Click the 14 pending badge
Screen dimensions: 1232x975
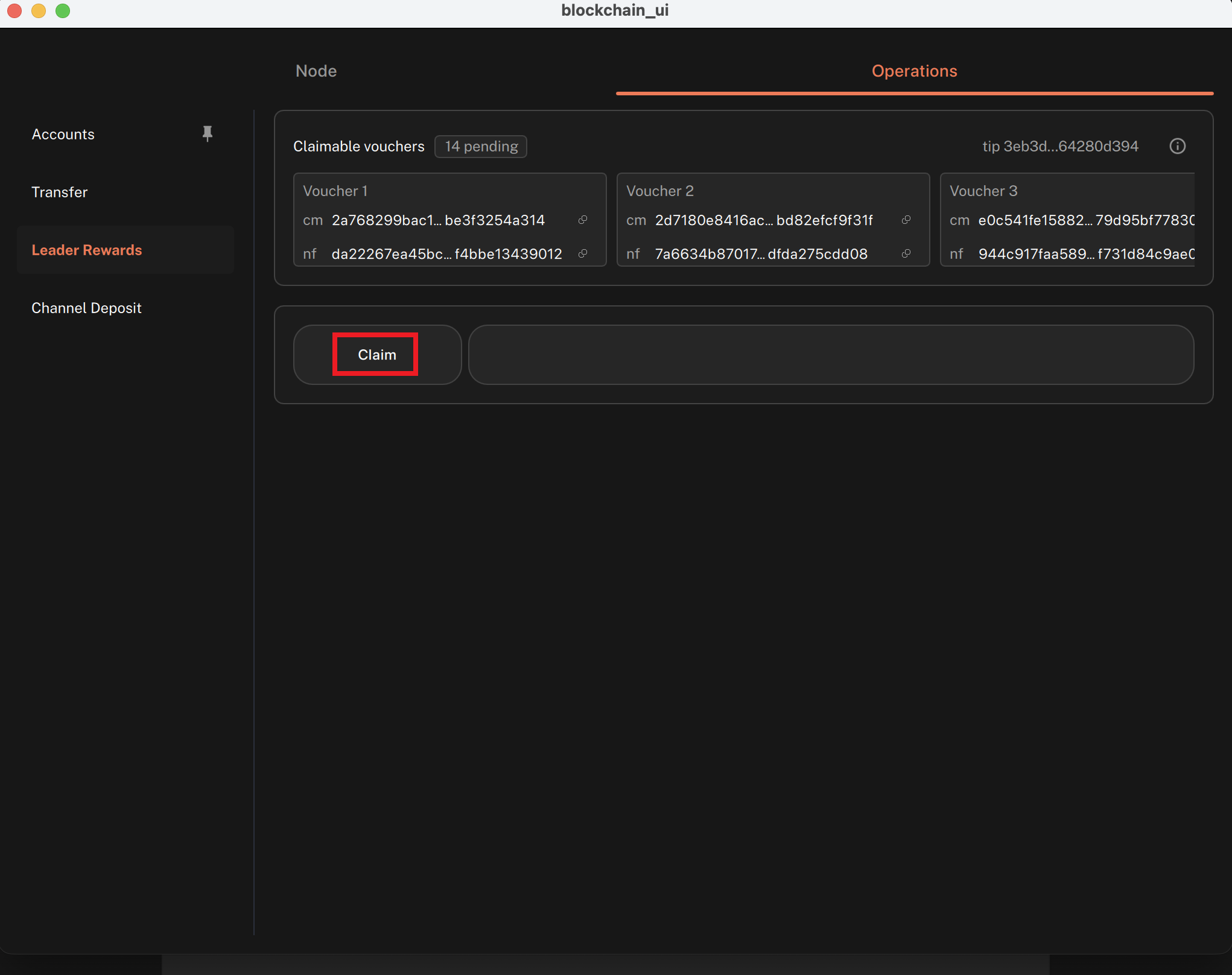(481, 147)
